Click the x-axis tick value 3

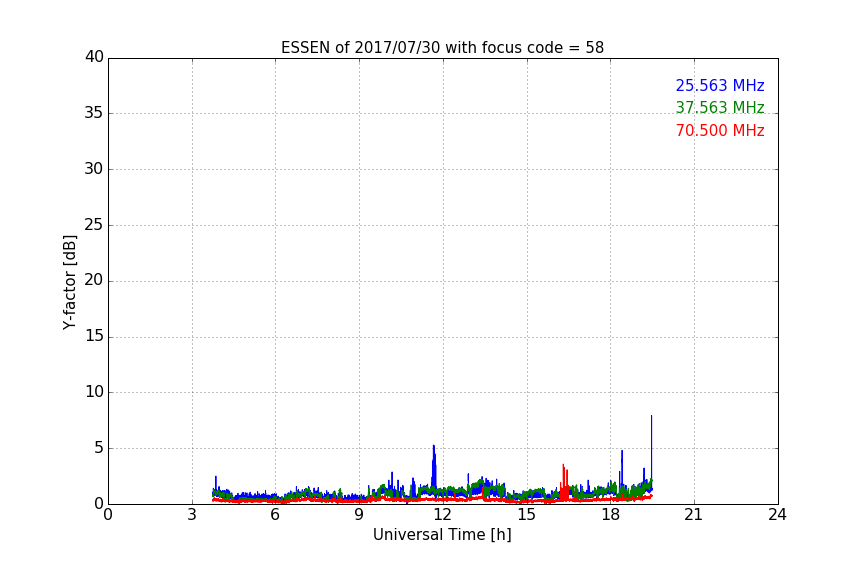(x=192, y=515)
